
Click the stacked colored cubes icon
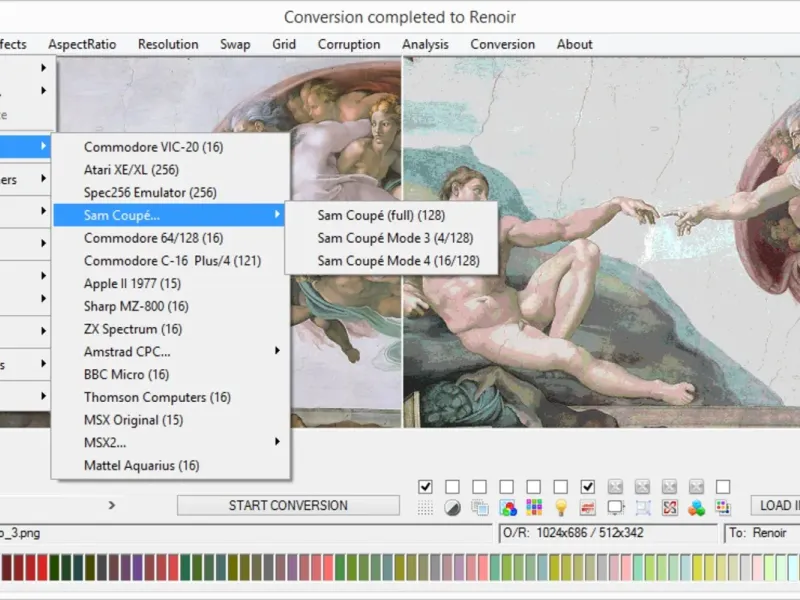(x=697, y=508)
